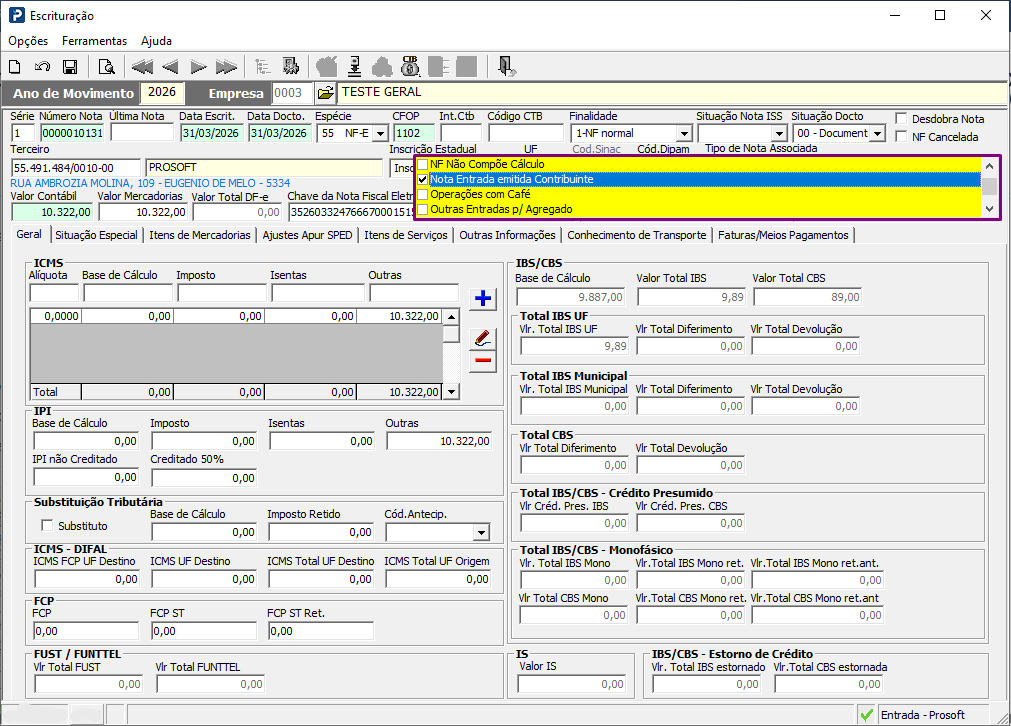1011x726 pixels.
Task: Toggle the NF Cancelada checkbox
Action: click(x=901, y=136)
